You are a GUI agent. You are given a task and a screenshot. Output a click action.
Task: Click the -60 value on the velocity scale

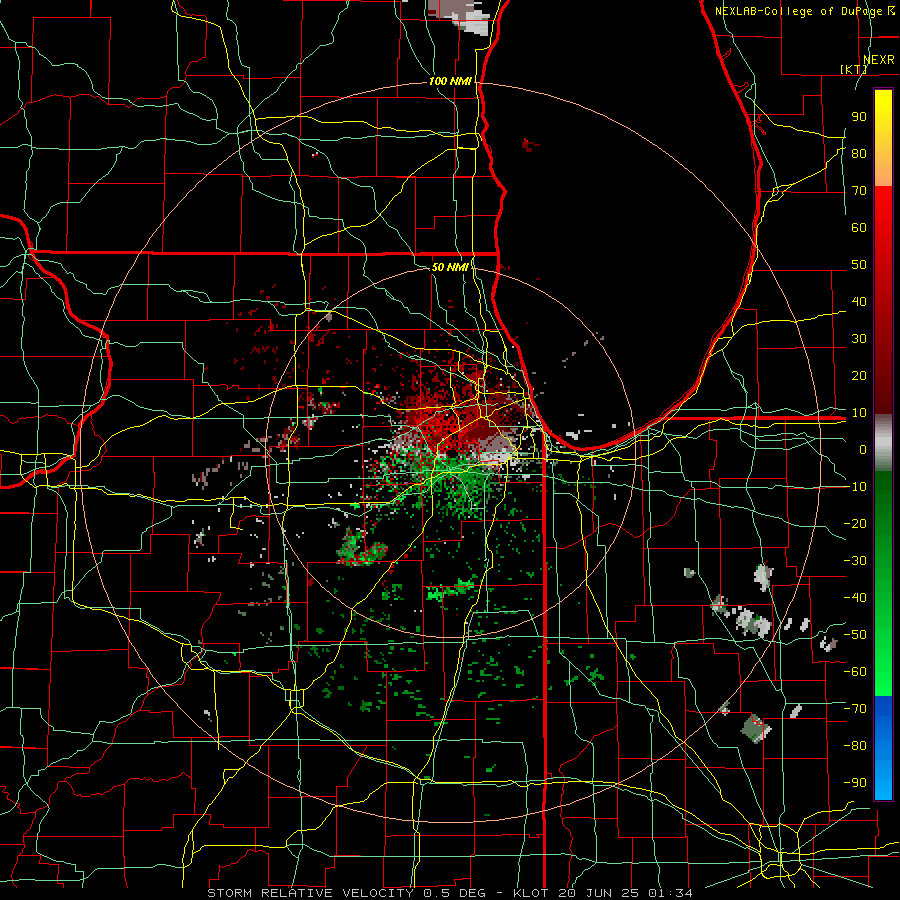point(855,672)
